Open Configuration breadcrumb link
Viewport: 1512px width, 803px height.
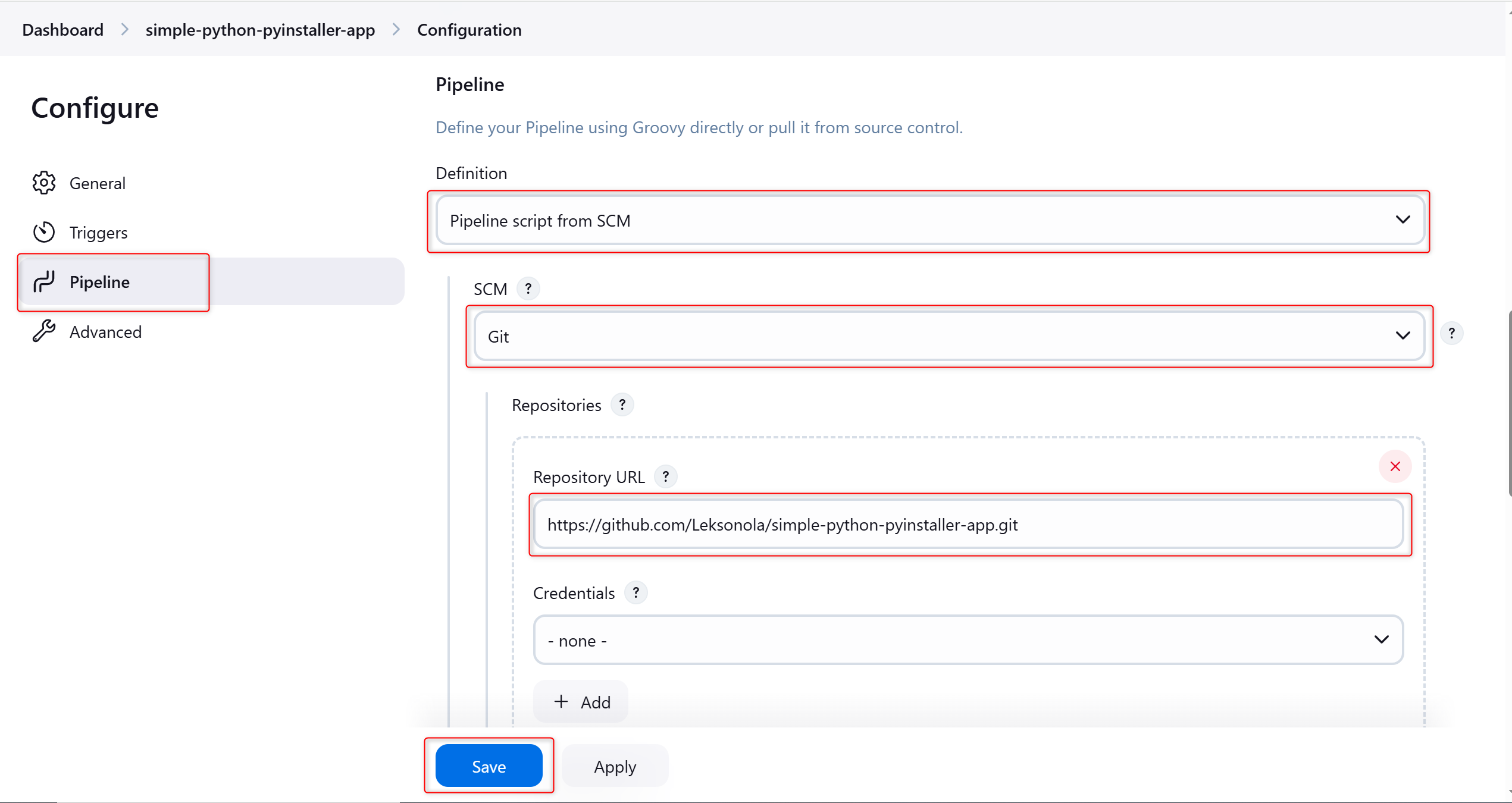[469, 30]
